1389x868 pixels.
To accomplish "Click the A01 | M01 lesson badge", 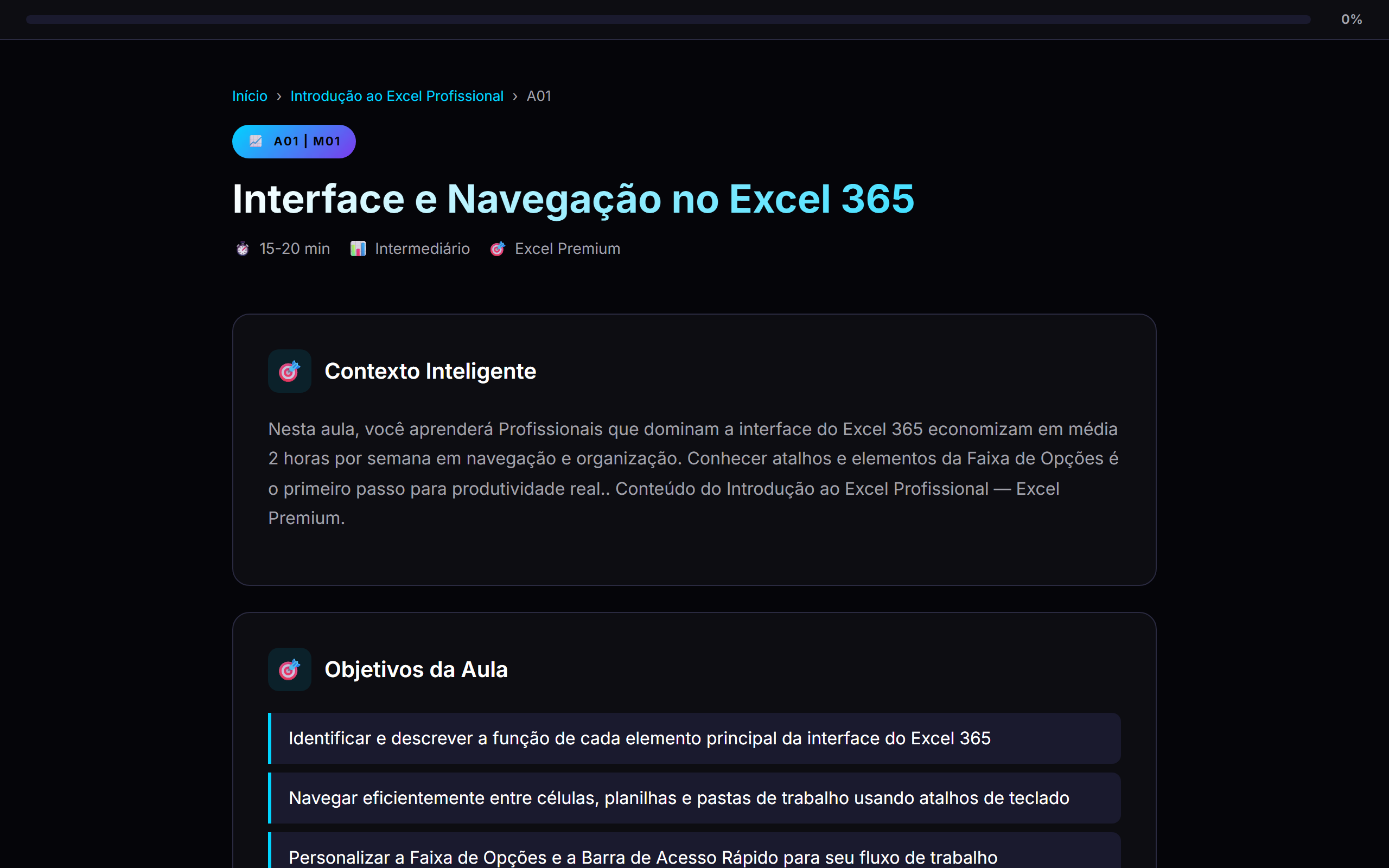I will pyautogui.click(x=294, y=141).
